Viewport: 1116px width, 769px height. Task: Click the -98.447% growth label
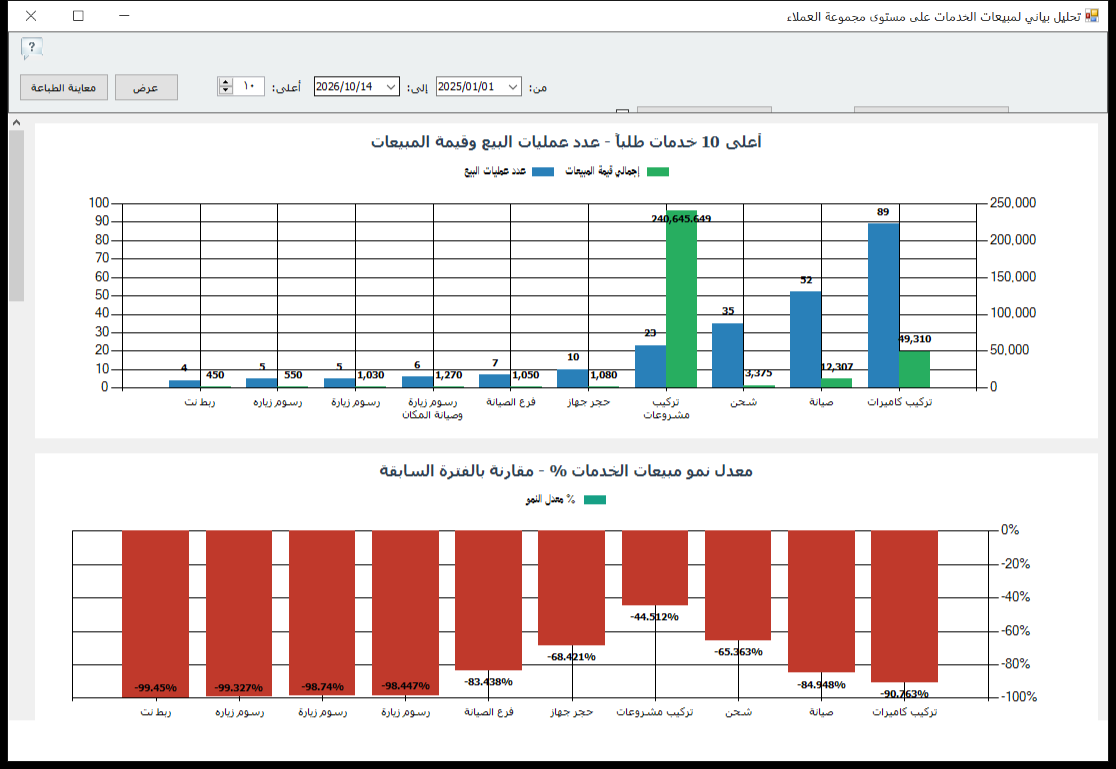click(406, 686)
